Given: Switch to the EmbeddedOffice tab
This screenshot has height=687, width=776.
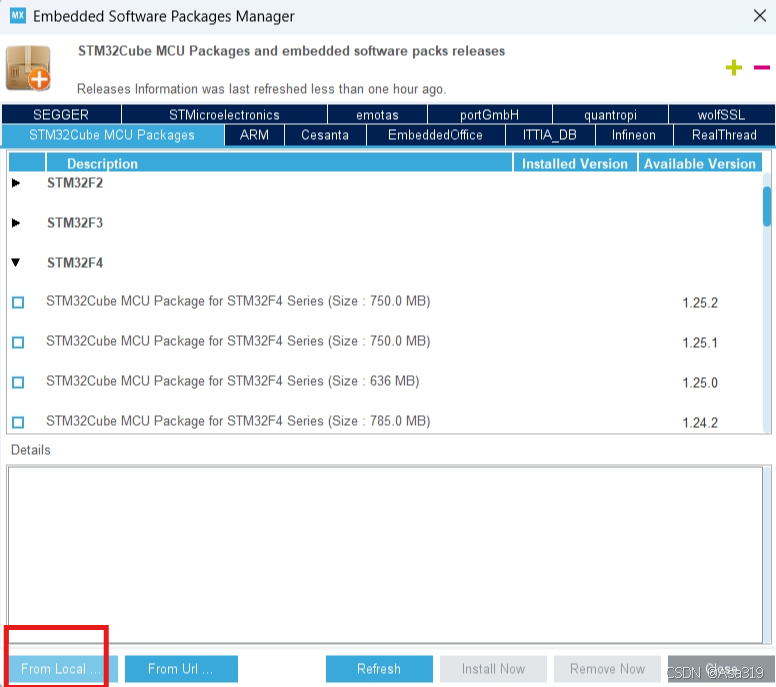Looking at the screenshot, I should tap(436, 135).
